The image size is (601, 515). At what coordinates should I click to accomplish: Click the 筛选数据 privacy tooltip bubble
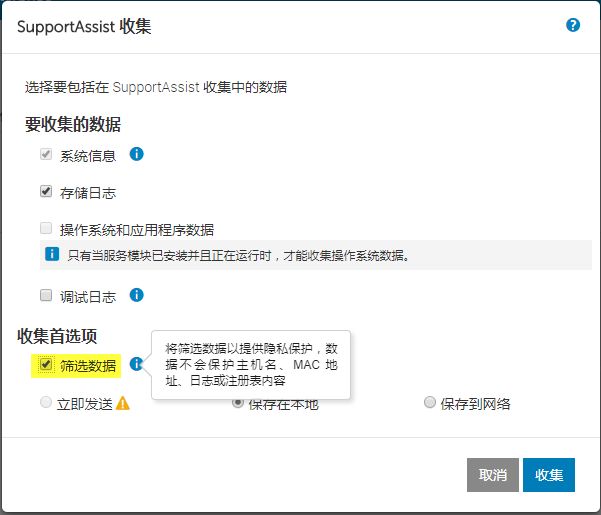point(252,365)
